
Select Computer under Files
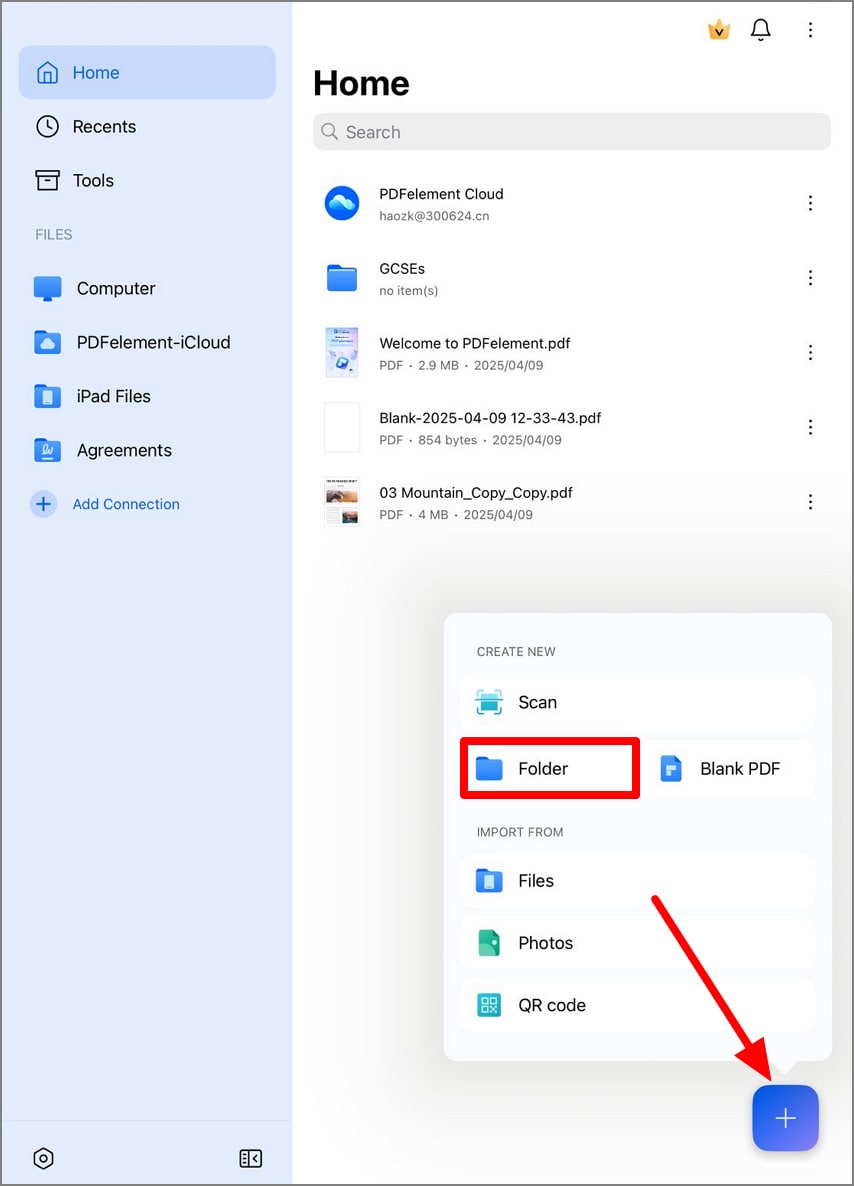click(x=147, y=288)
